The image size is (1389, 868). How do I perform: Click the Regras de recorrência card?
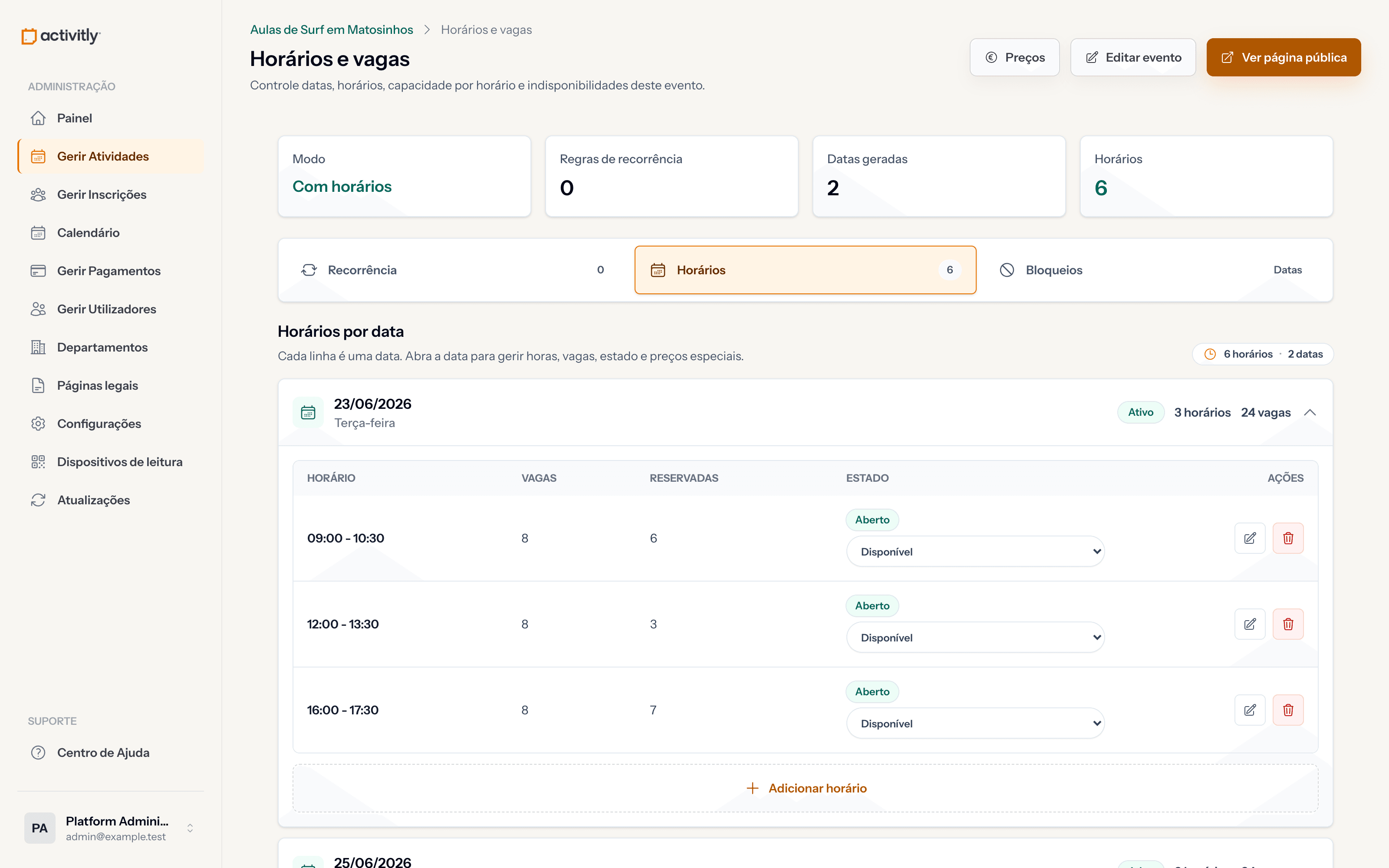pyautogui.click(x=671, y=176)
